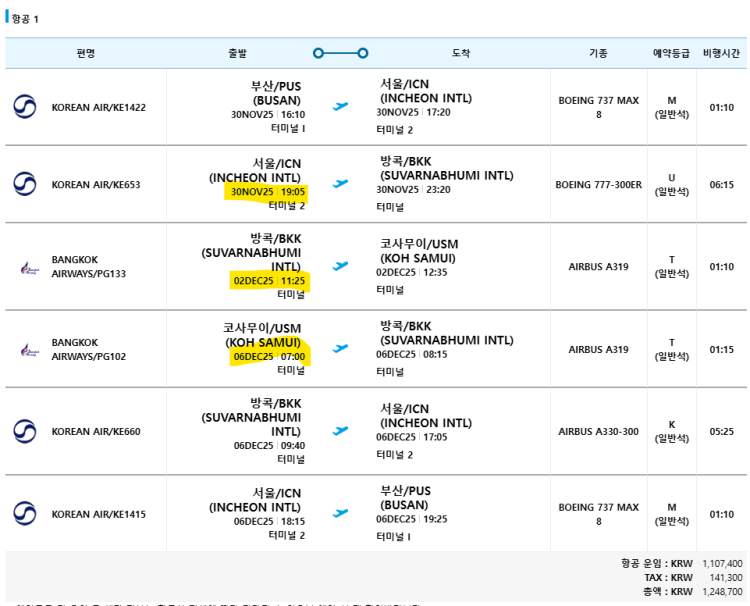
Task: Click booking class K (일반석)
Action: 672,432
